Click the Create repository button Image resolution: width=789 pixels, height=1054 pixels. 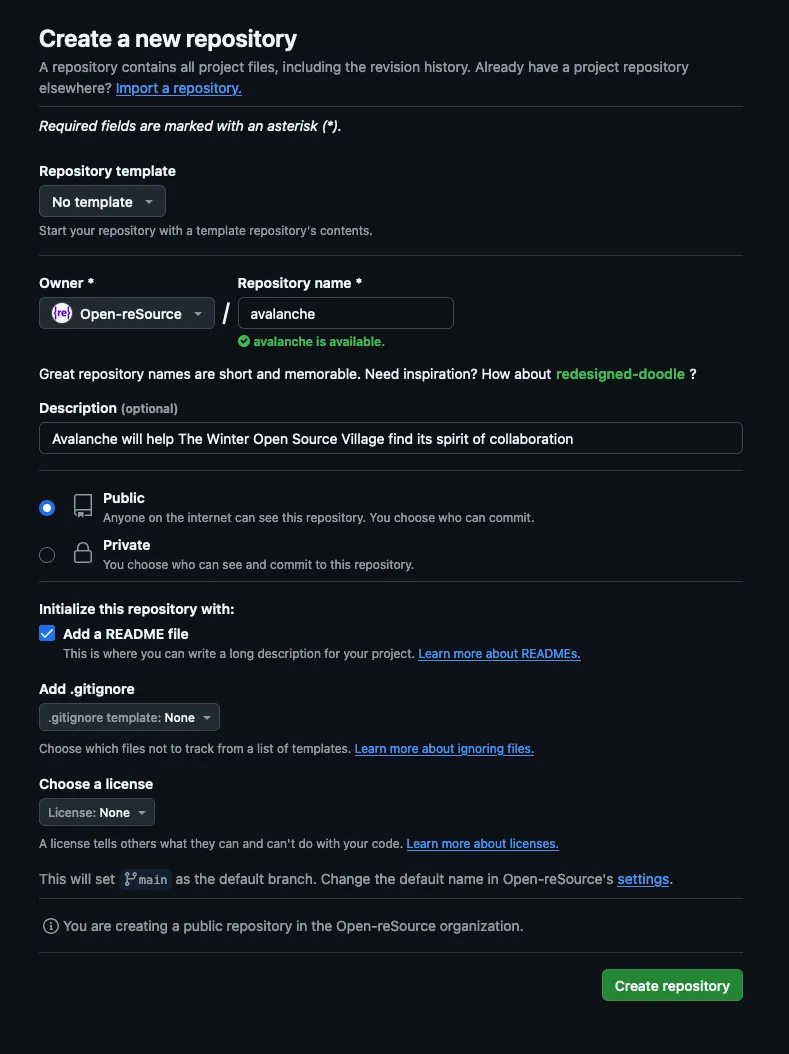(x=672, y=985)
